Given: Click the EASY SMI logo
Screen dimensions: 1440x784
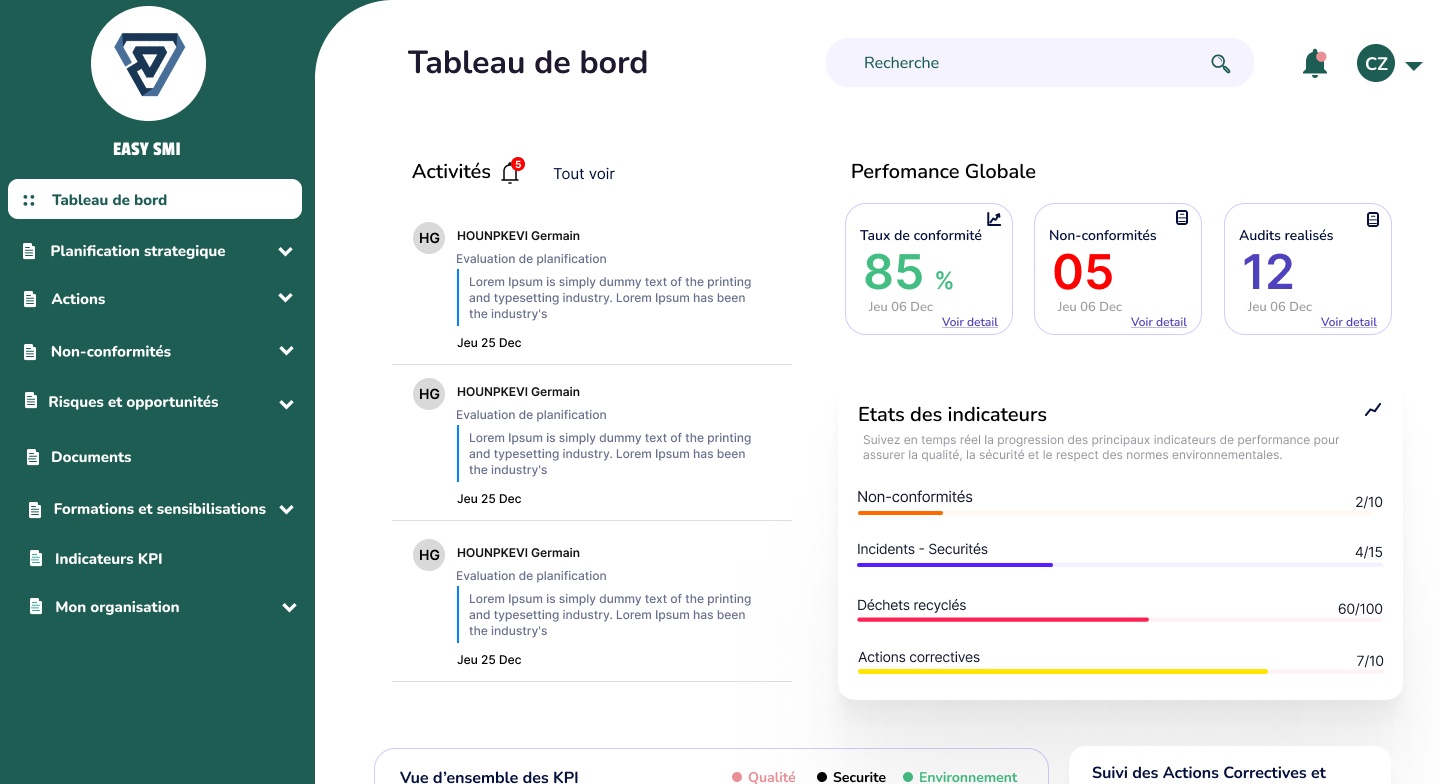Looking at the screenshot, I should (148, 63).
